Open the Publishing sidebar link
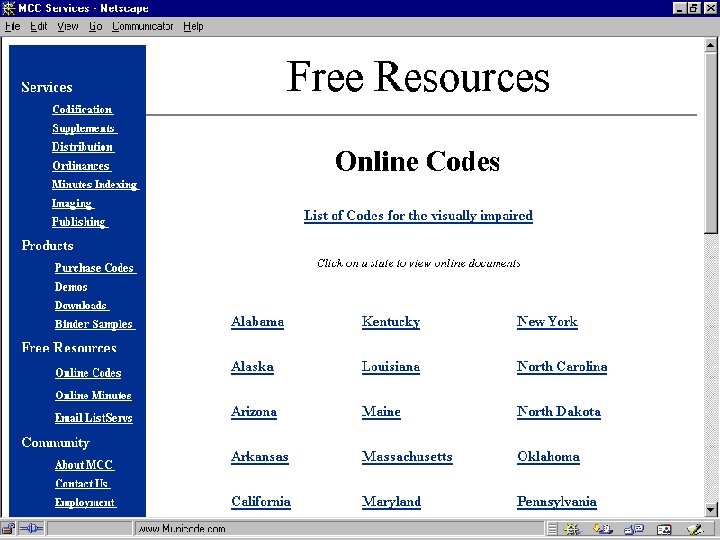The height and width of the screenshot is (540, 720). click(79, 222)
